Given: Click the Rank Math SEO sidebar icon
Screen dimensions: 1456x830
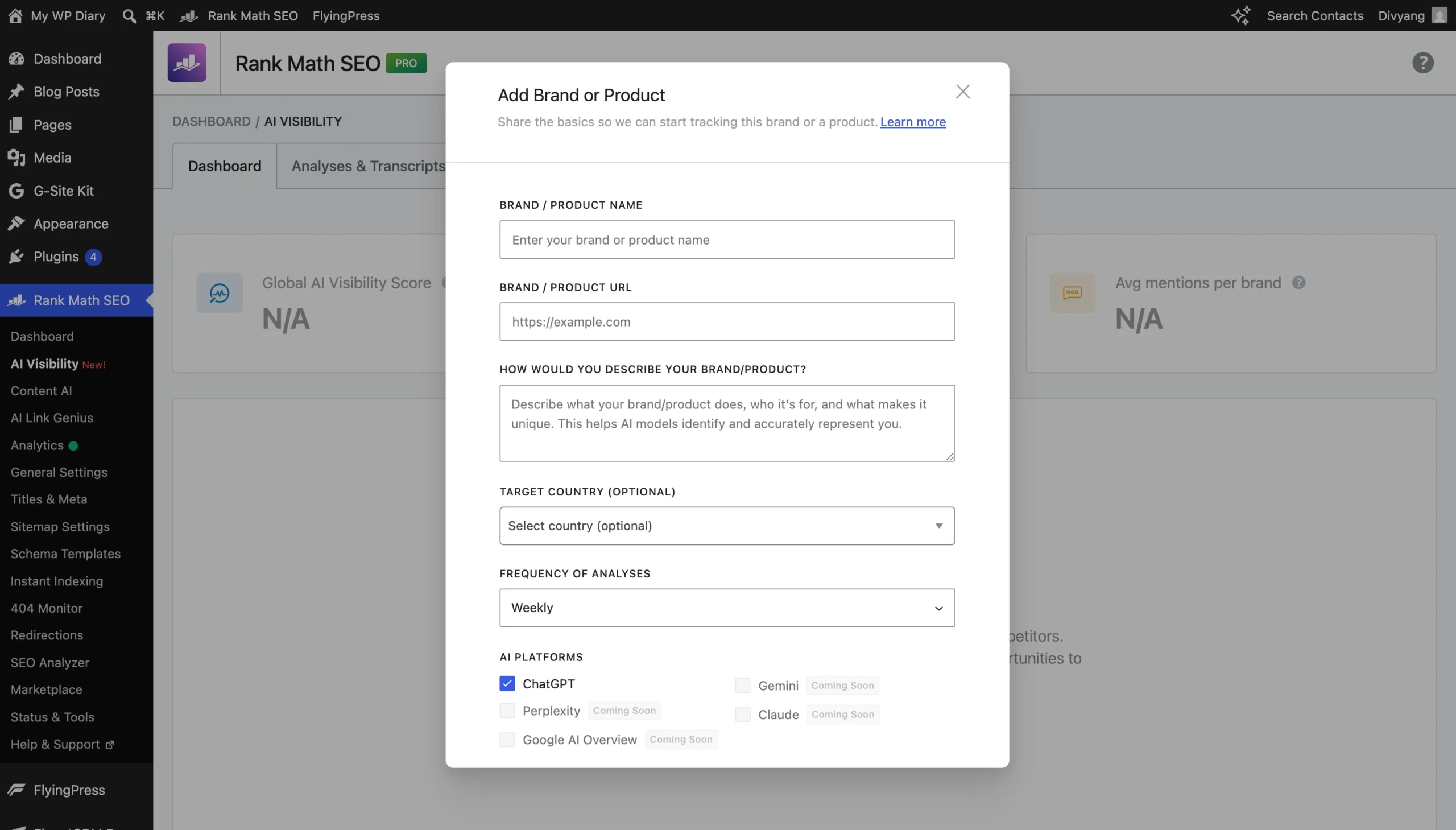Looking at the screenshot, I should (x=16, y=300).
